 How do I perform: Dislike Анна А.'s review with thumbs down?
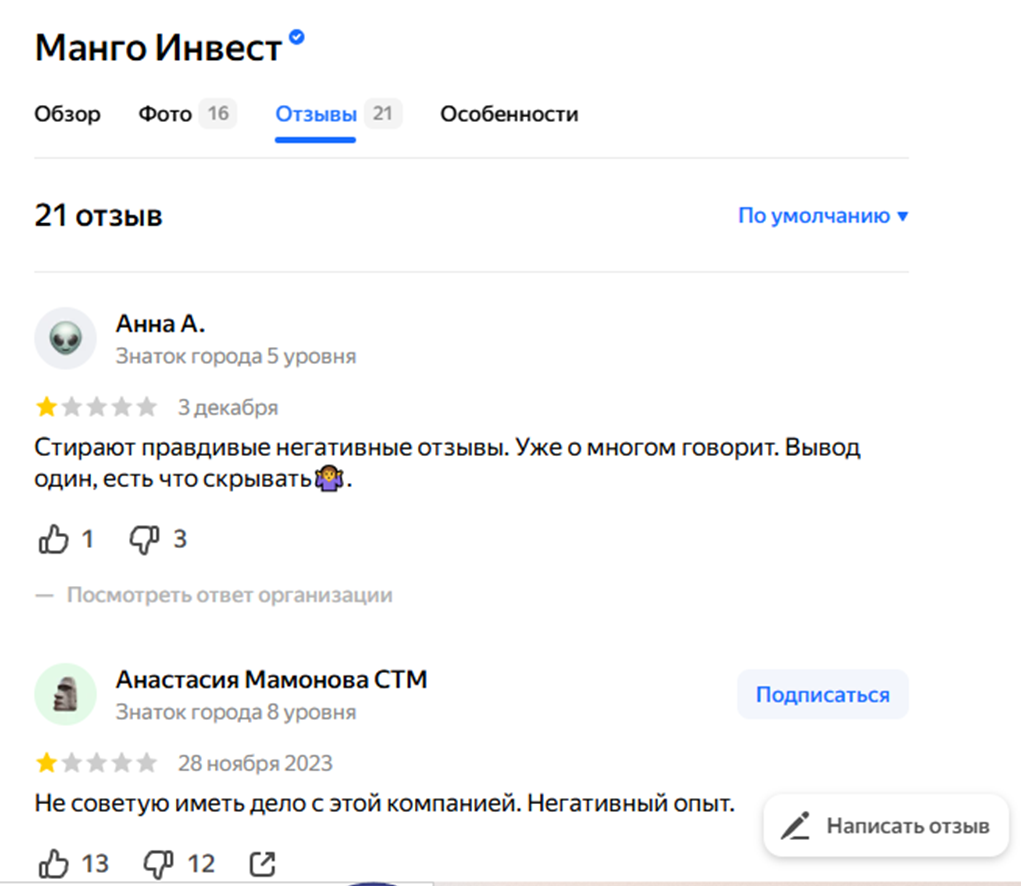click(x=143, y=539)
